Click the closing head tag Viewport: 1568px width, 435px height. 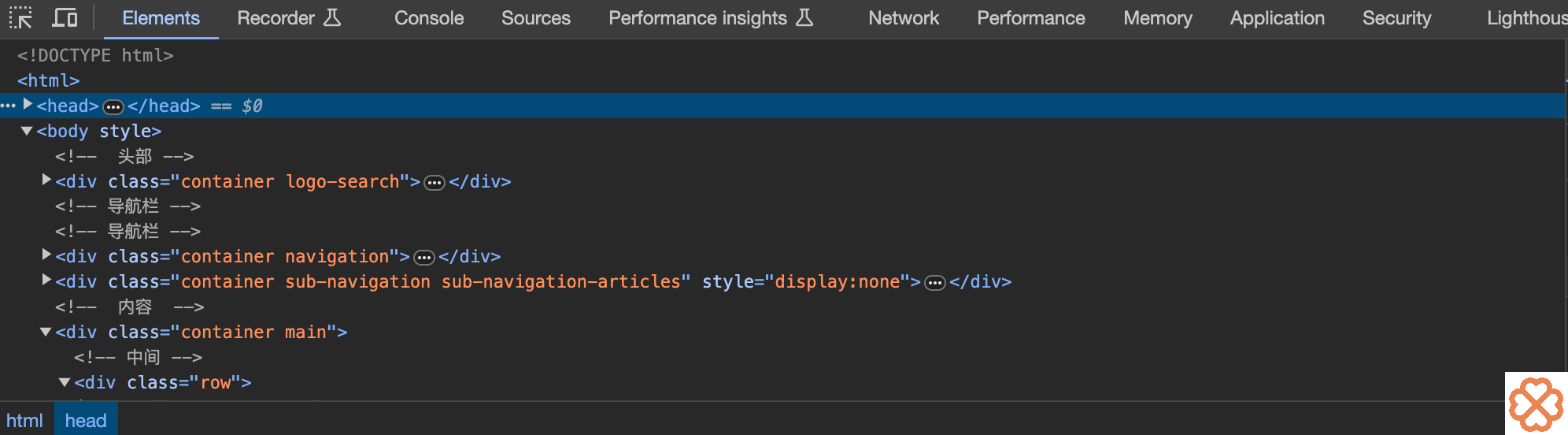pos(164,106)
